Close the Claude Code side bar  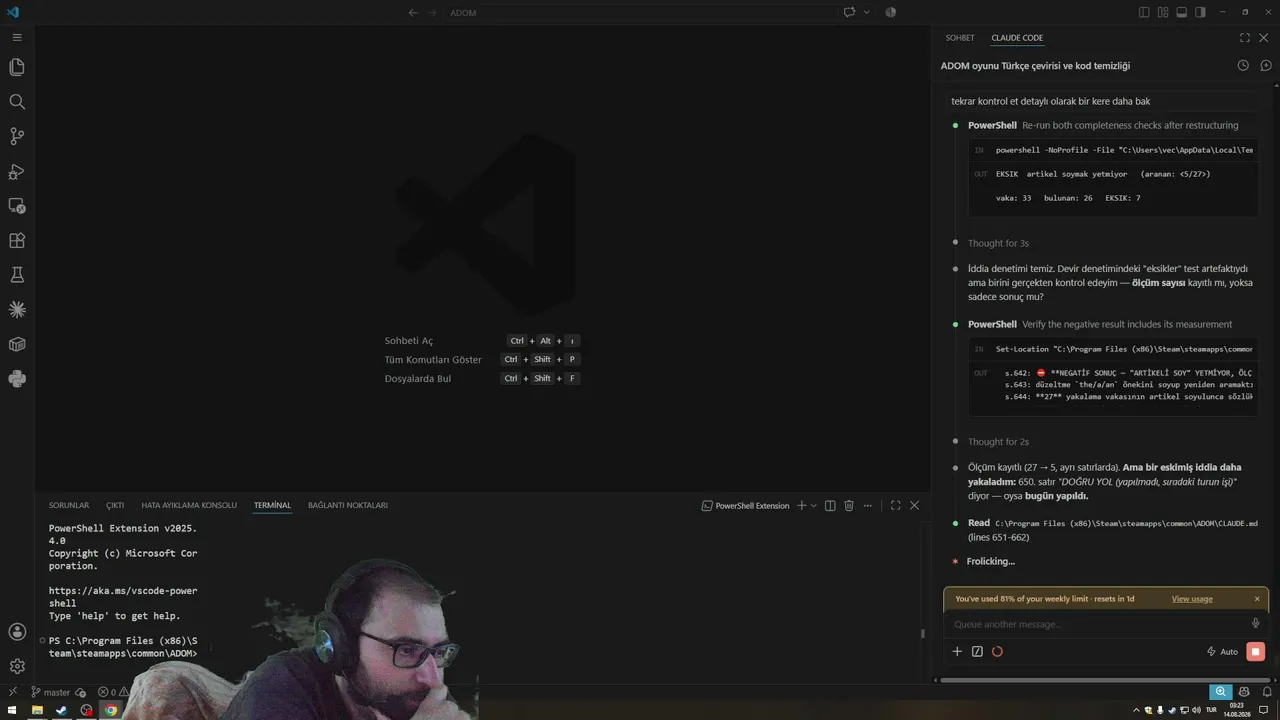[x=1264, y=38]
